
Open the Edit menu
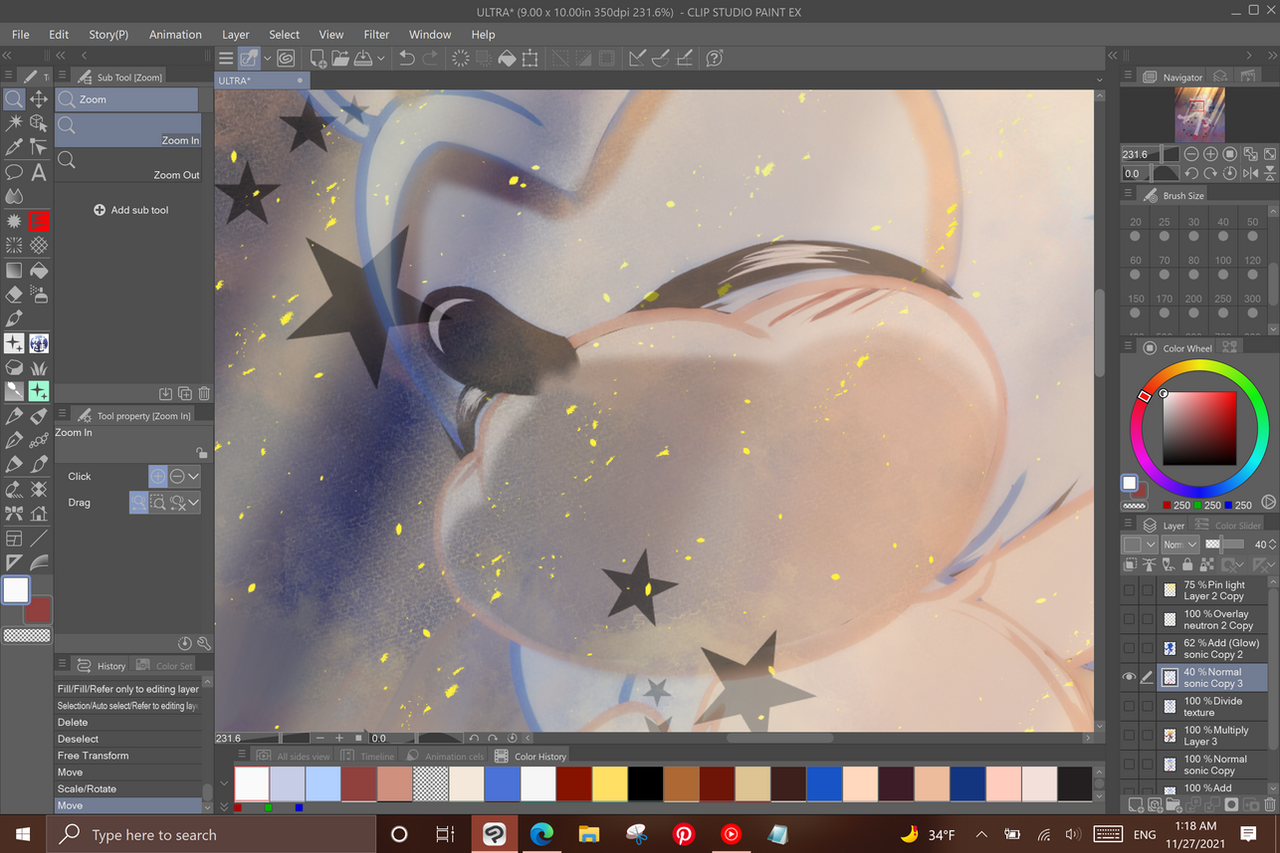click(x=59, y=34)
